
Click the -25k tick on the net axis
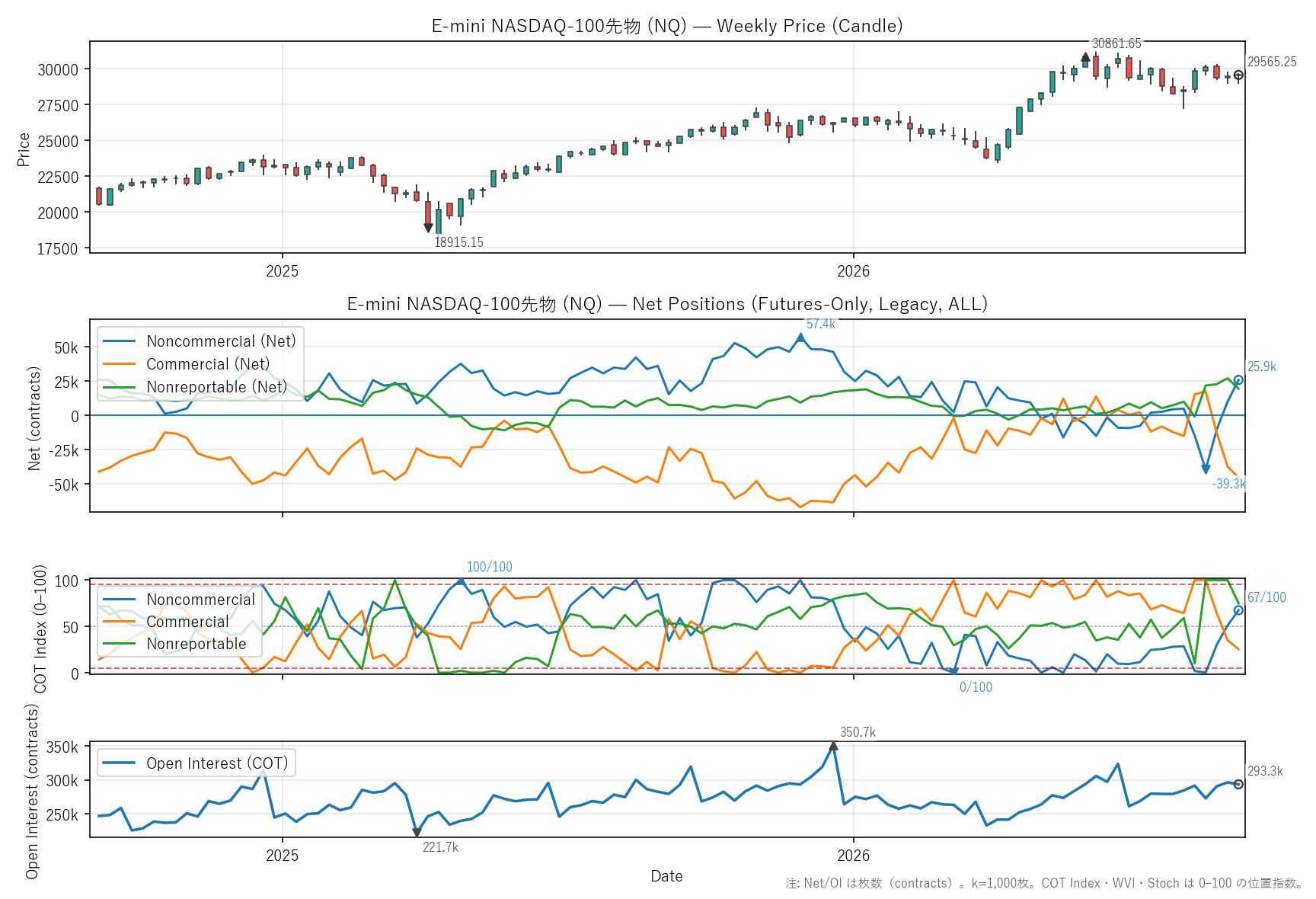coord(62,451)
